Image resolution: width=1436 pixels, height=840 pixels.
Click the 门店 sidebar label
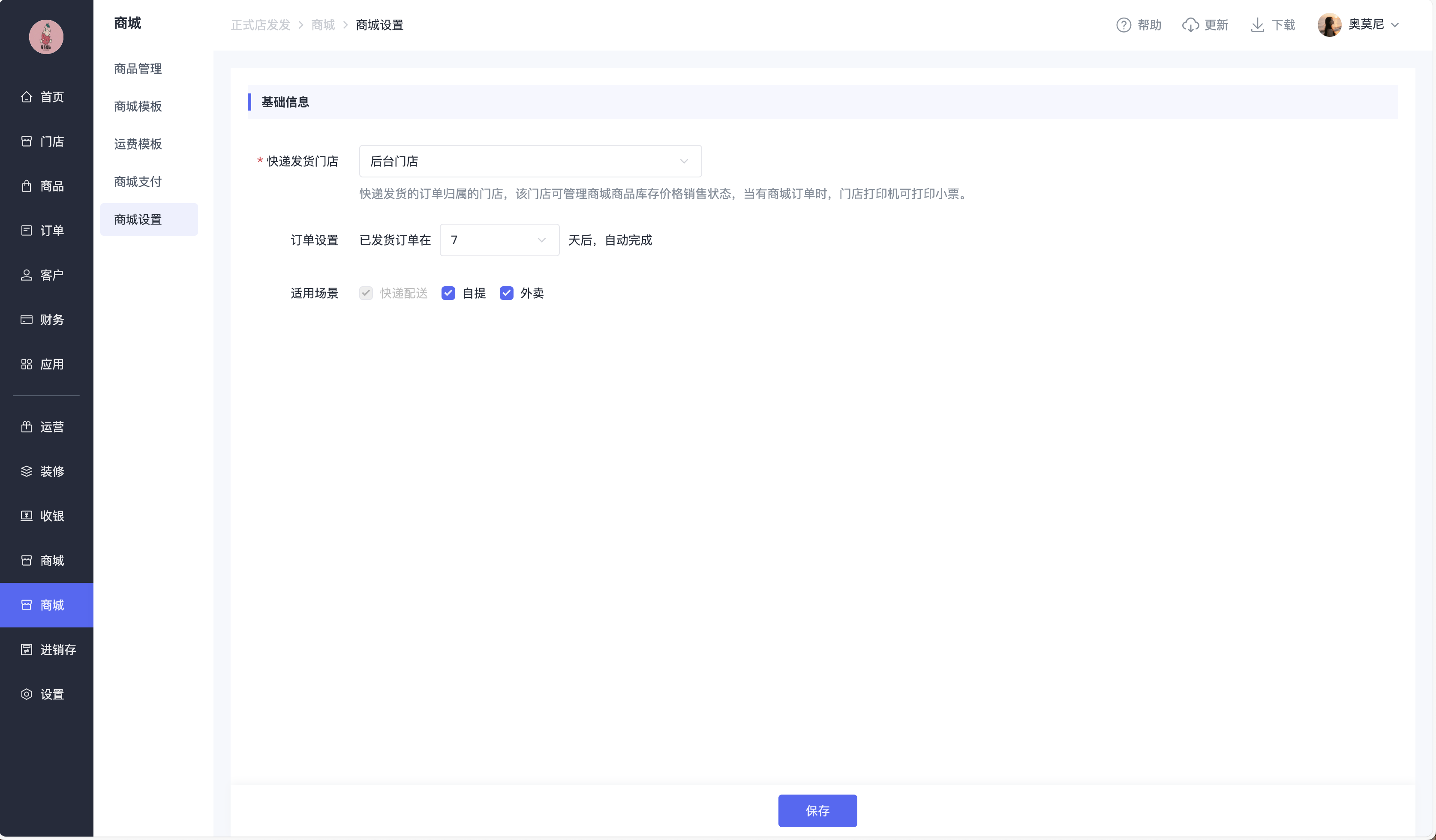pos(52,141)
